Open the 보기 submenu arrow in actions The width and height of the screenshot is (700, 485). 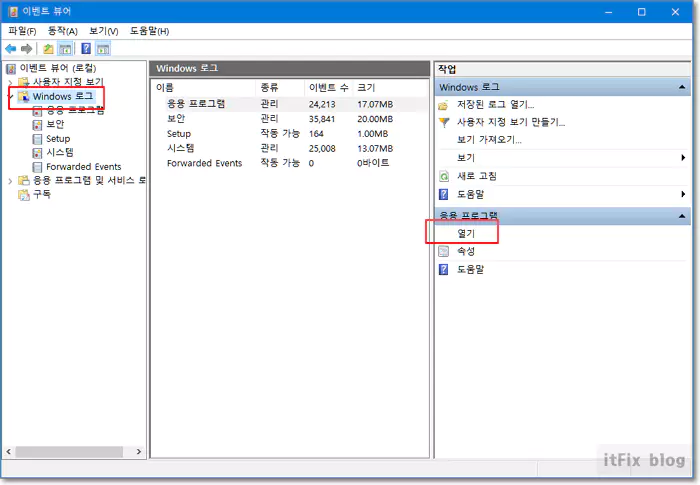683,157
